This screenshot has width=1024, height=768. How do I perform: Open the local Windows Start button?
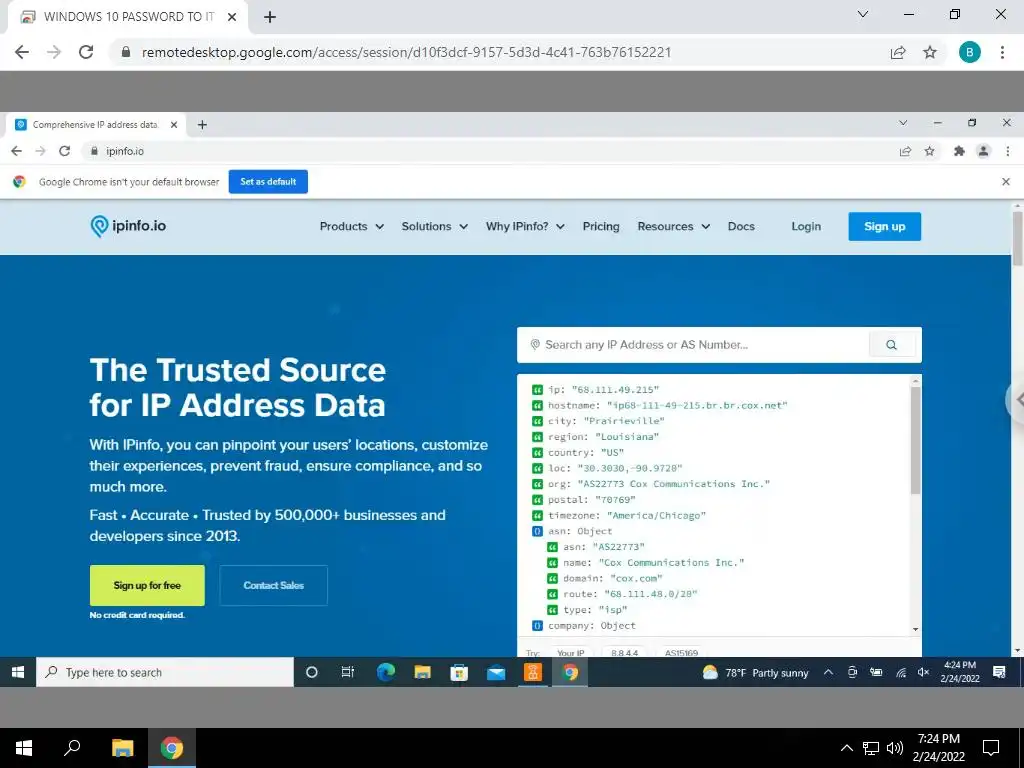24,748
